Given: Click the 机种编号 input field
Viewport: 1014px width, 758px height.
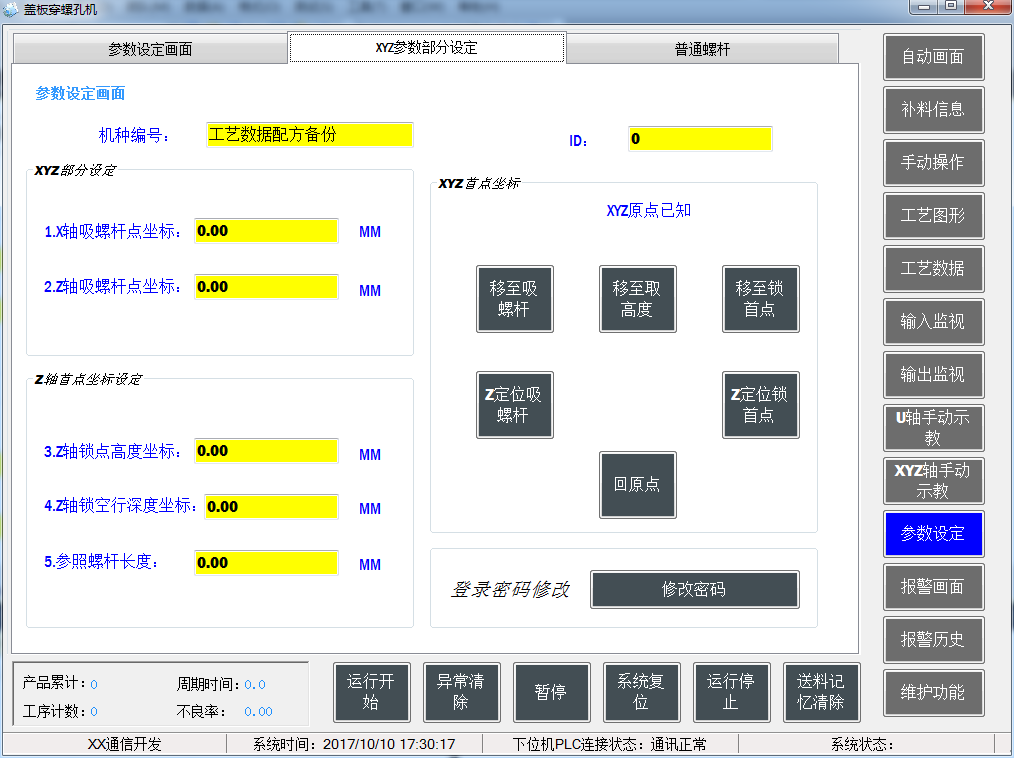Looking at the screenshot, I should point(310,134).
